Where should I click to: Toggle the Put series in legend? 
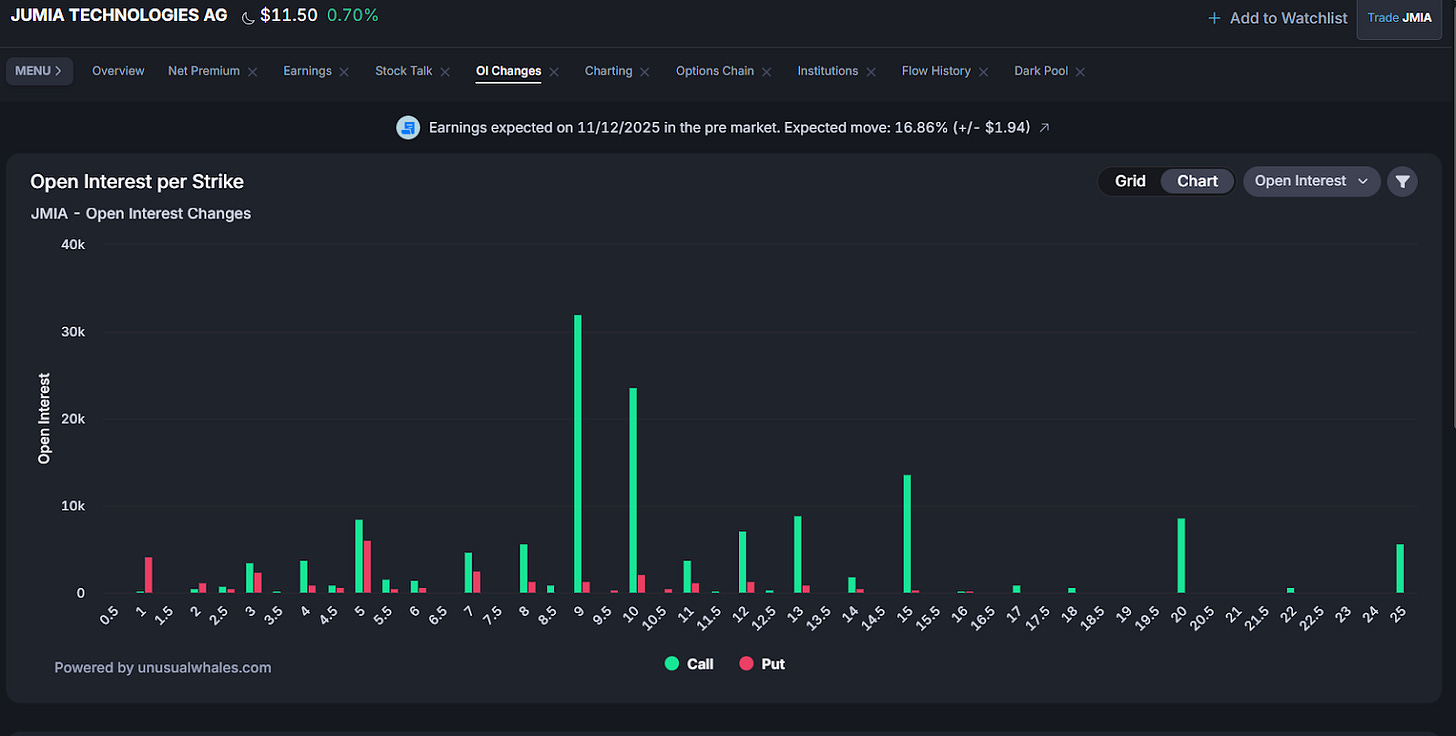point(762,664)
